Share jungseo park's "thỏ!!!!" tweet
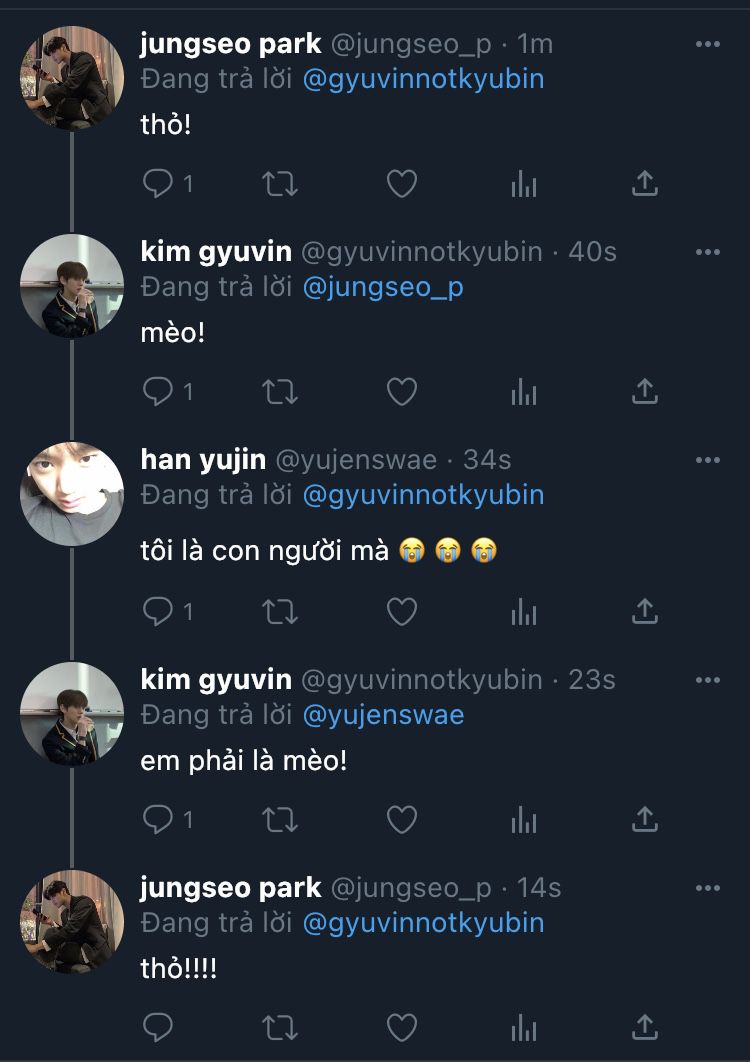This screenshot has height=1062, width=750. [x=645, y=1027]
